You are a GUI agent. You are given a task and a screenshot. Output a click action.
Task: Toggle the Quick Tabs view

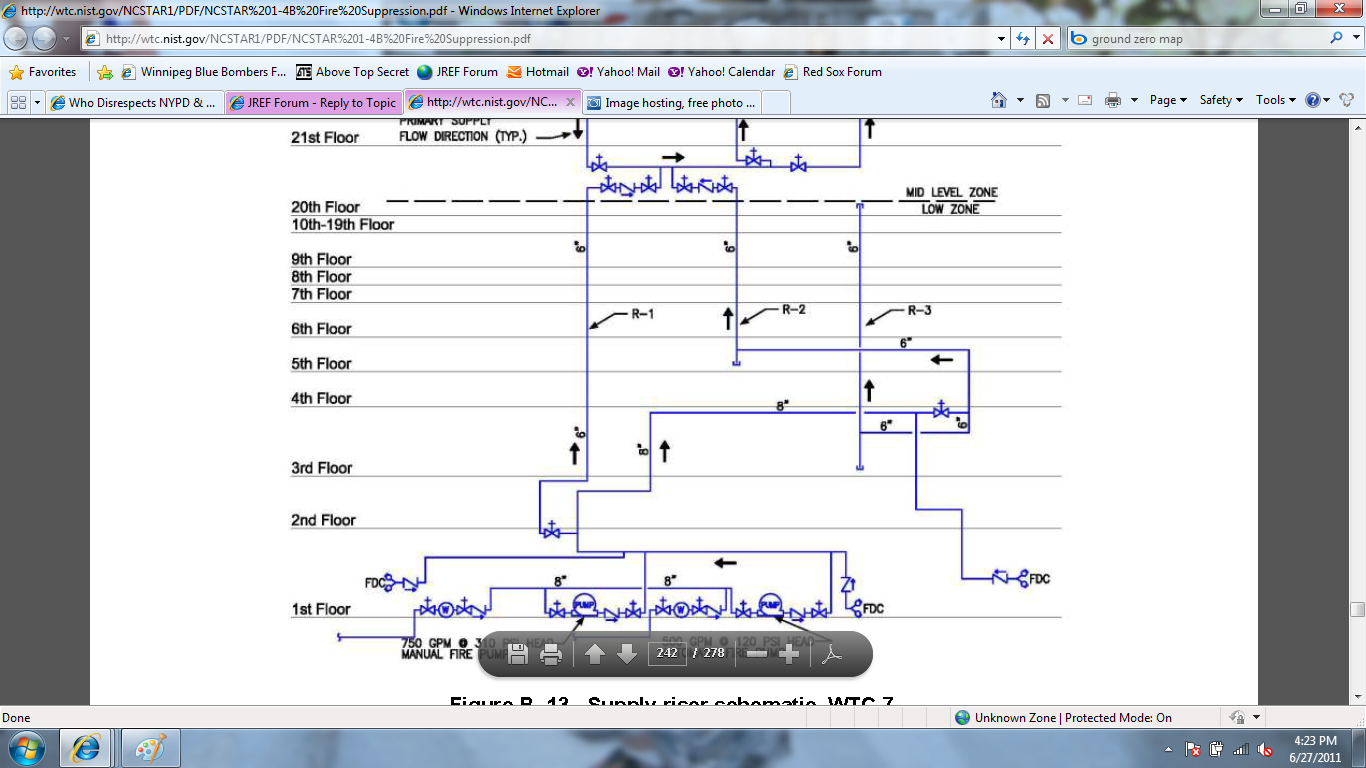(18, 102)
